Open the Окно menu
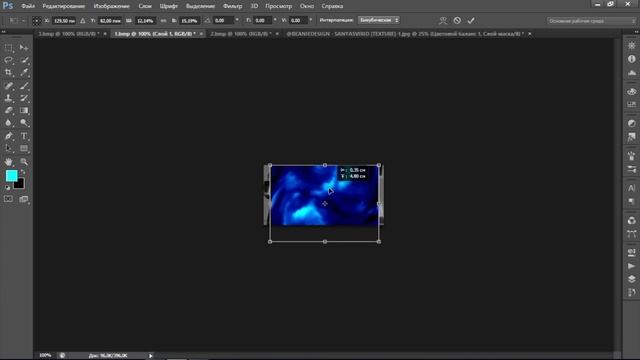The width and height of the screenshot is (640, 360). click(x=307, y=6)
